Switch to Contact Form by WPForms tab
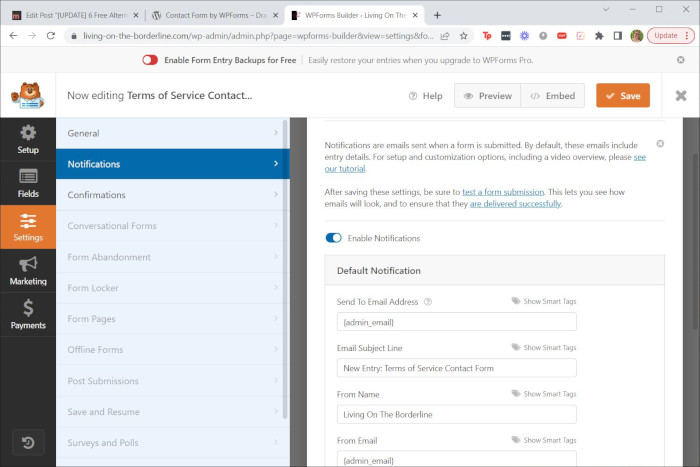This screenshot has height=467, width=700. tap(216, 15)
